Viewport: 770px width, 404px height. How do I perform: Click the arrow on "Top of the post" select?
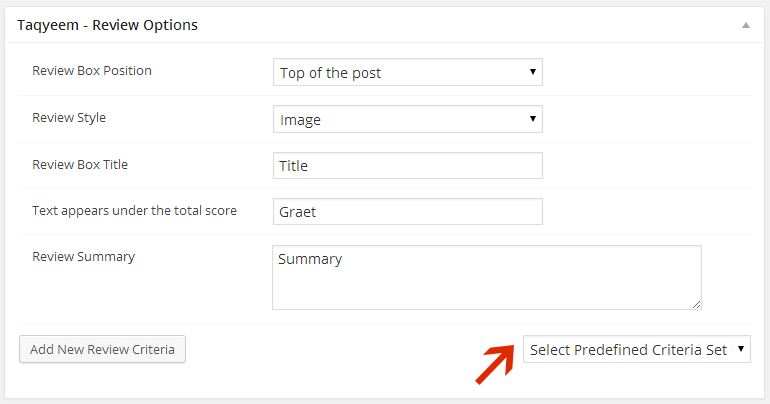[533, 72]
